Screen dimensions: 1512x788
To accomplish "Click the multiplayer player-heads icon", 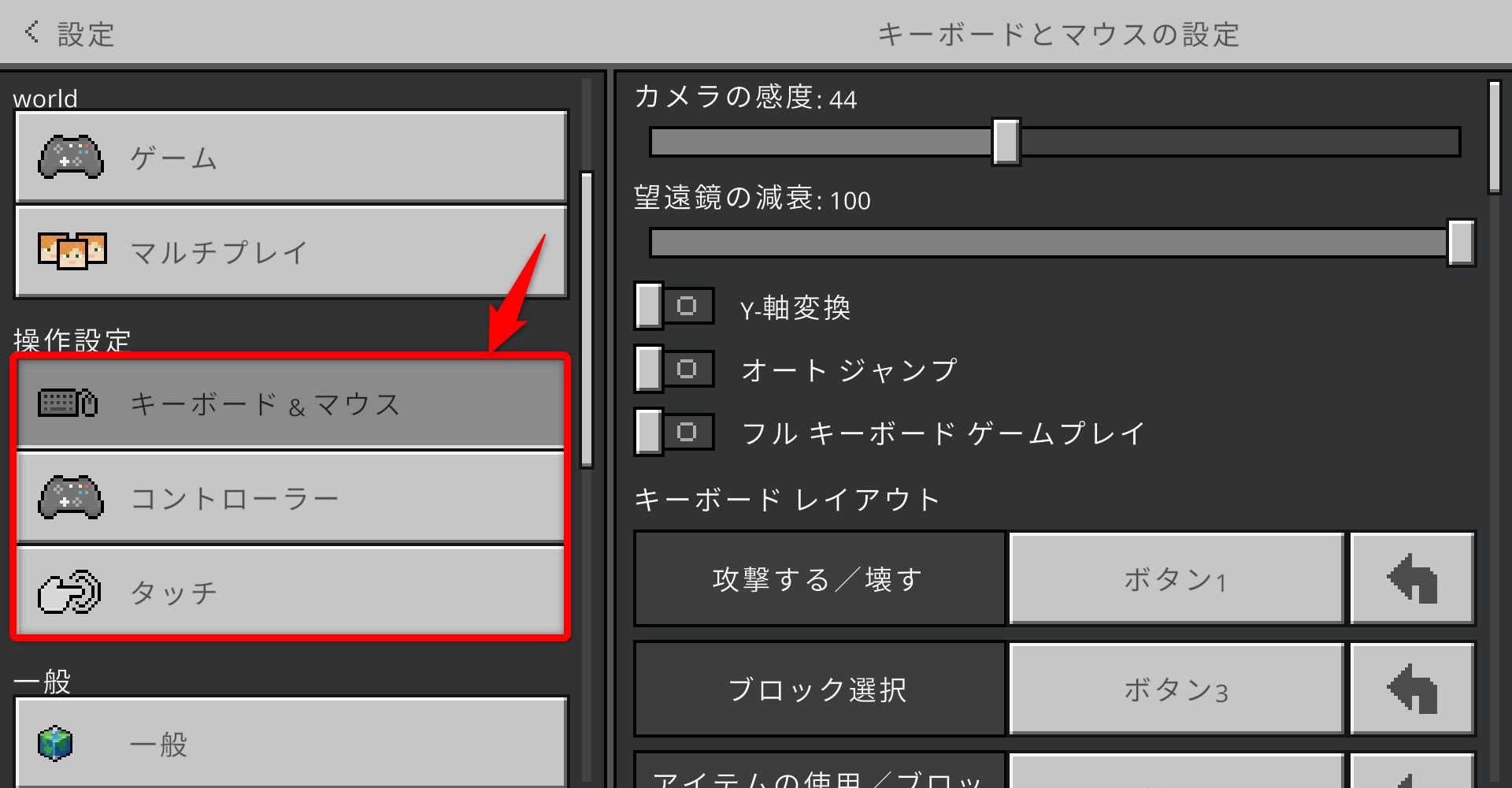I will coord(71,251).
